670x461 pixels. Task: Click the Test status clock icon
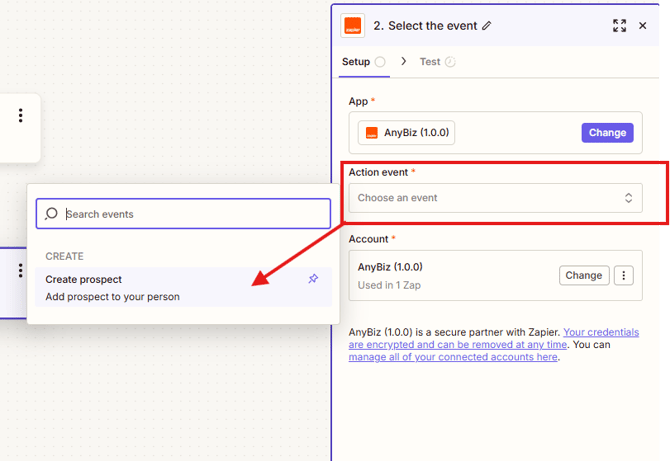[450, 62]
